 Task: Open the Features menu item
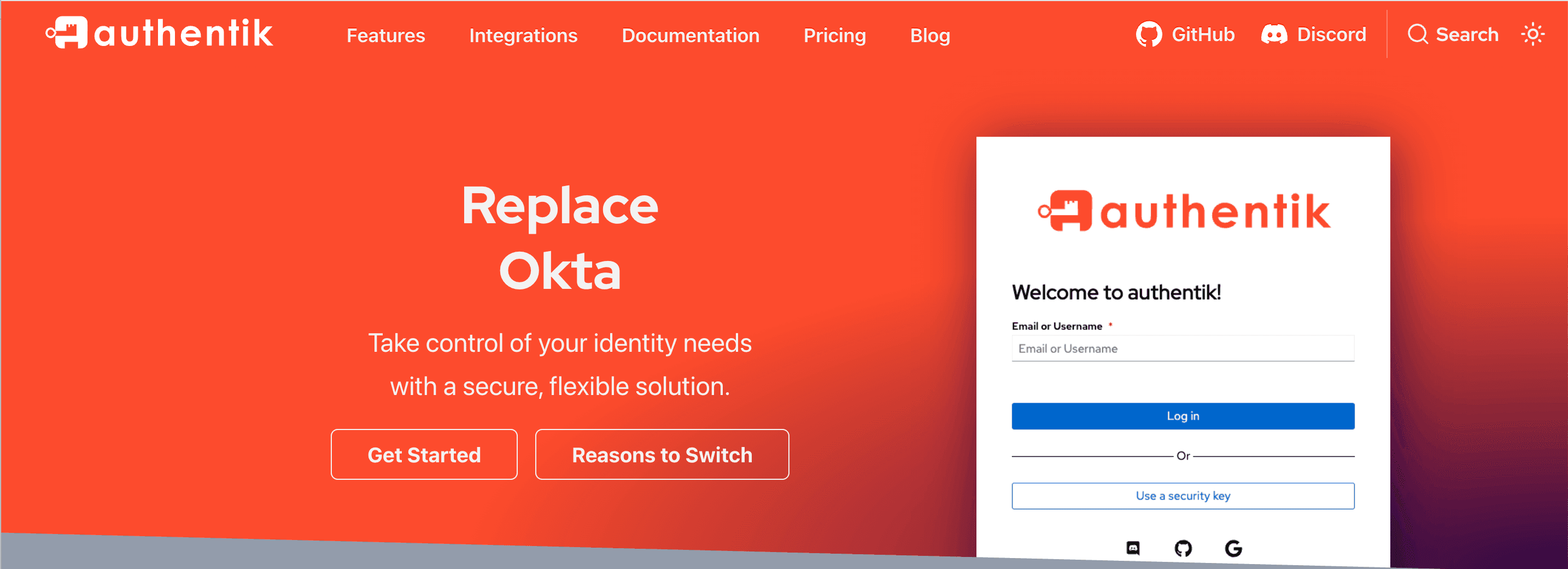(x=385, y=36)
